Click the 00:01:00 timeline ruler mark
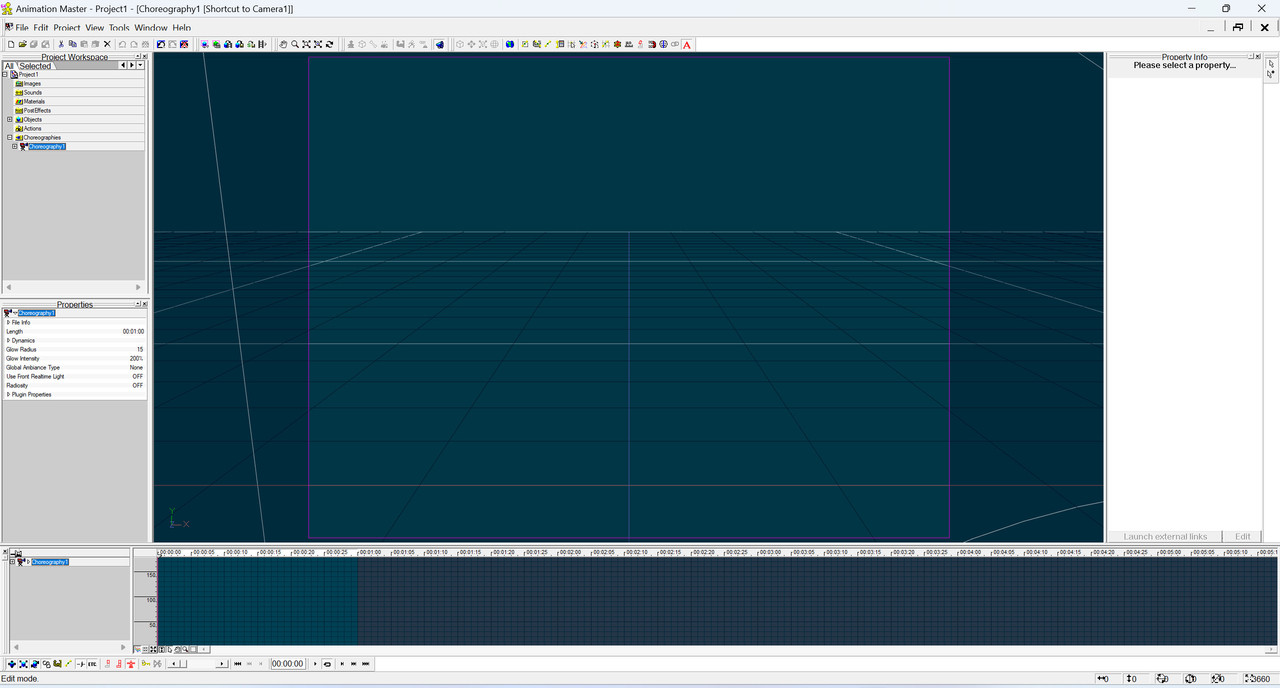Screen dimensions: 1280x688 pos(369,551)
